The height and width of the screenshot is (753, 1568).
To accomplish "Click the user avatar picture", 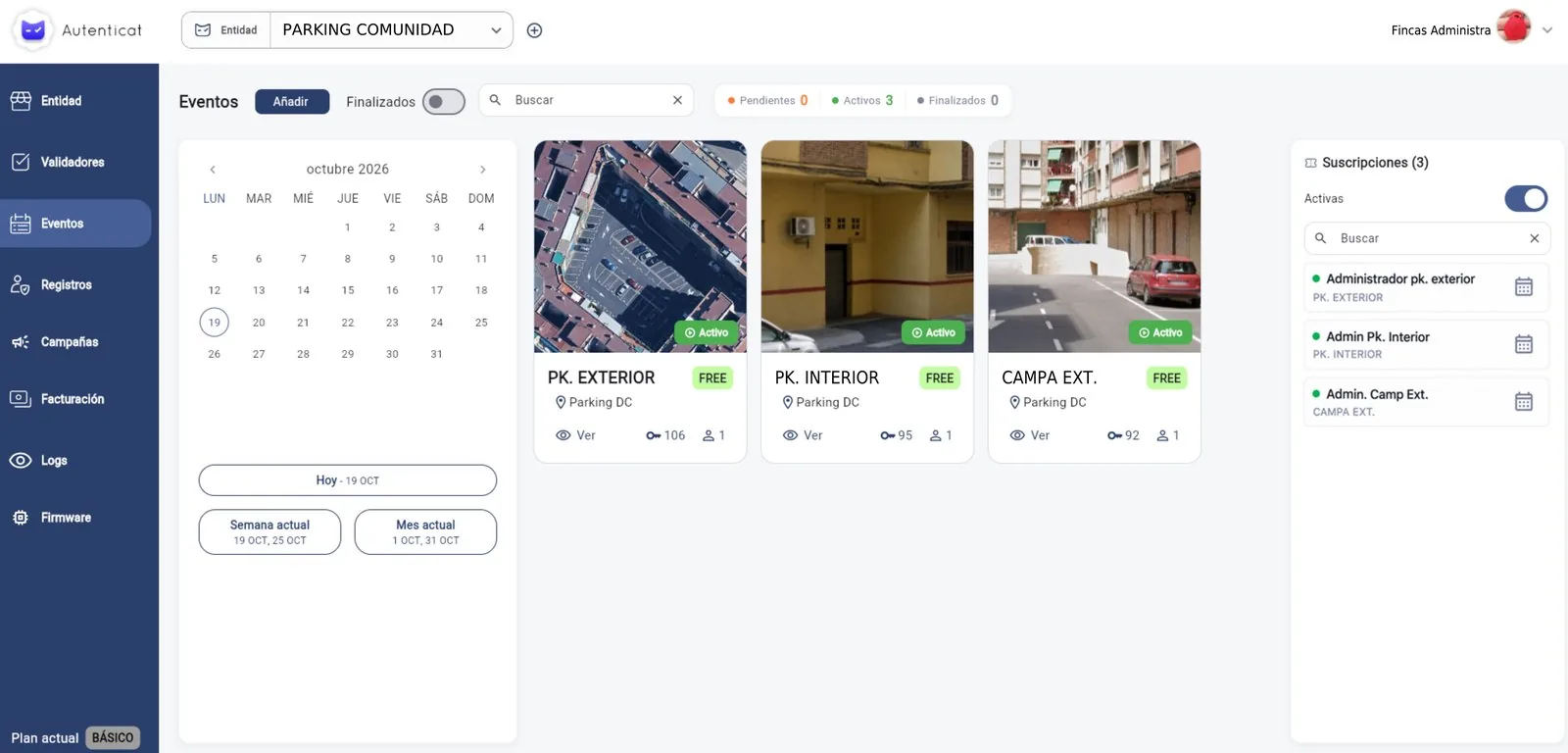I will 1514,28.
